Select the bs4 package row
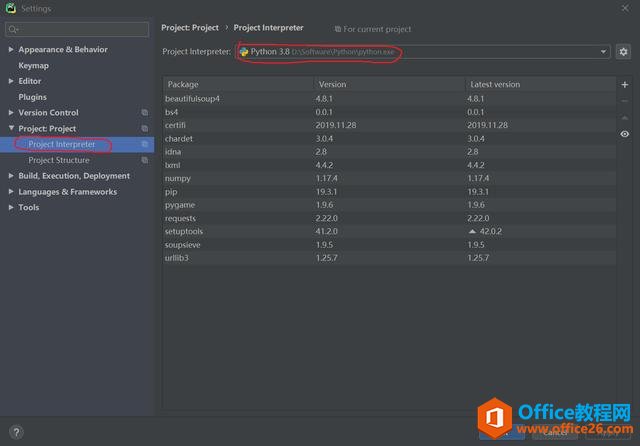This screenshot has width=640, height=446. (389, 112)
